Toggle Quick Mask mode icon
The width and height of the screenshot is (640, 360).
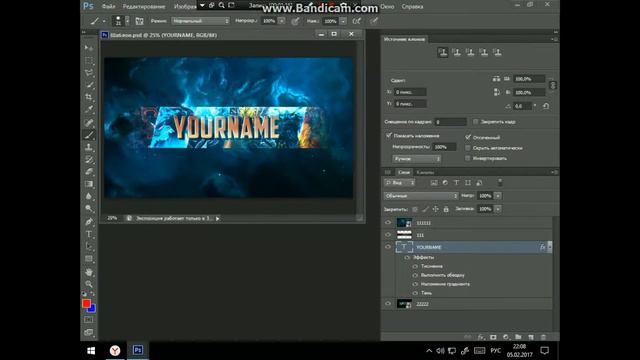coord(89,320)
